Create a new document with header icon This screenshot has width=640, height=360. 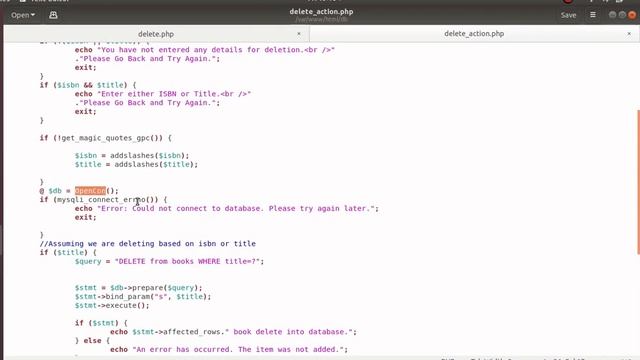[x=53, y=15]
